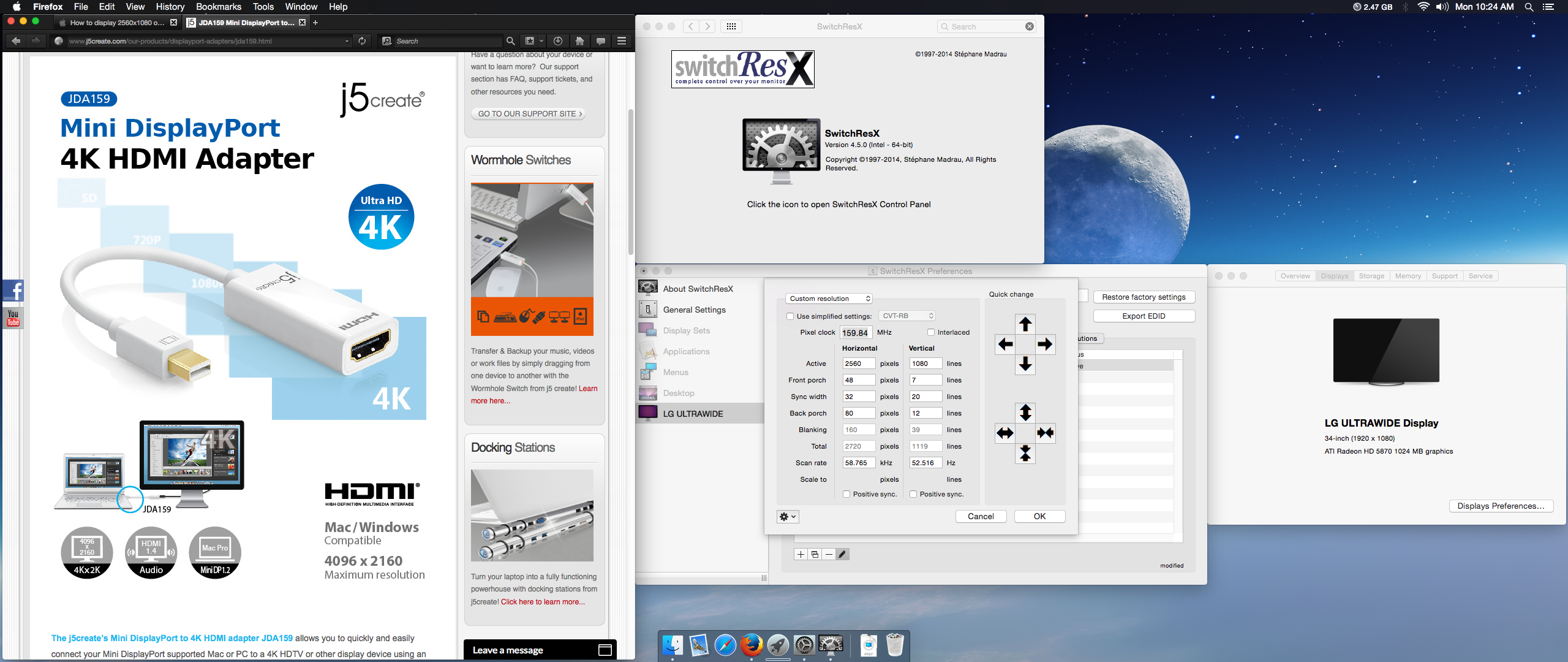1568x662 pixels.
Task: Toggle the Interlaced checkbox
Action: coord(931,332)
